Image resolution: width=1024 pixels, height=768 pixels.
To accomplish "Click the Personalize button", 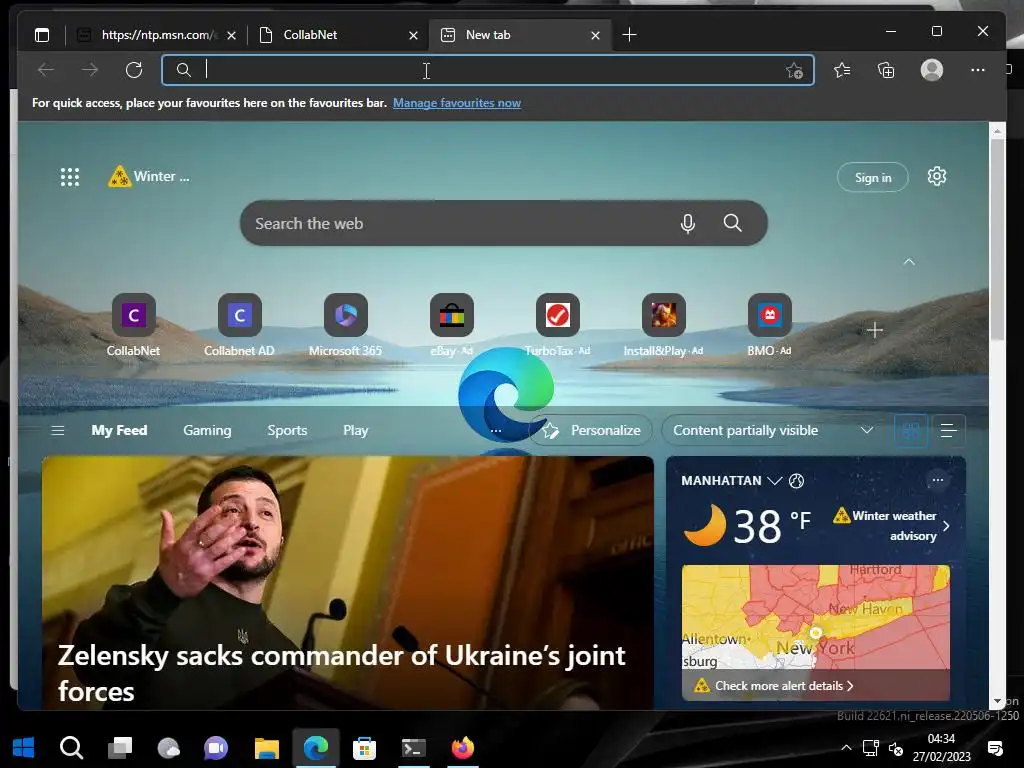I will pyautogui.click(x=591, y=430).
